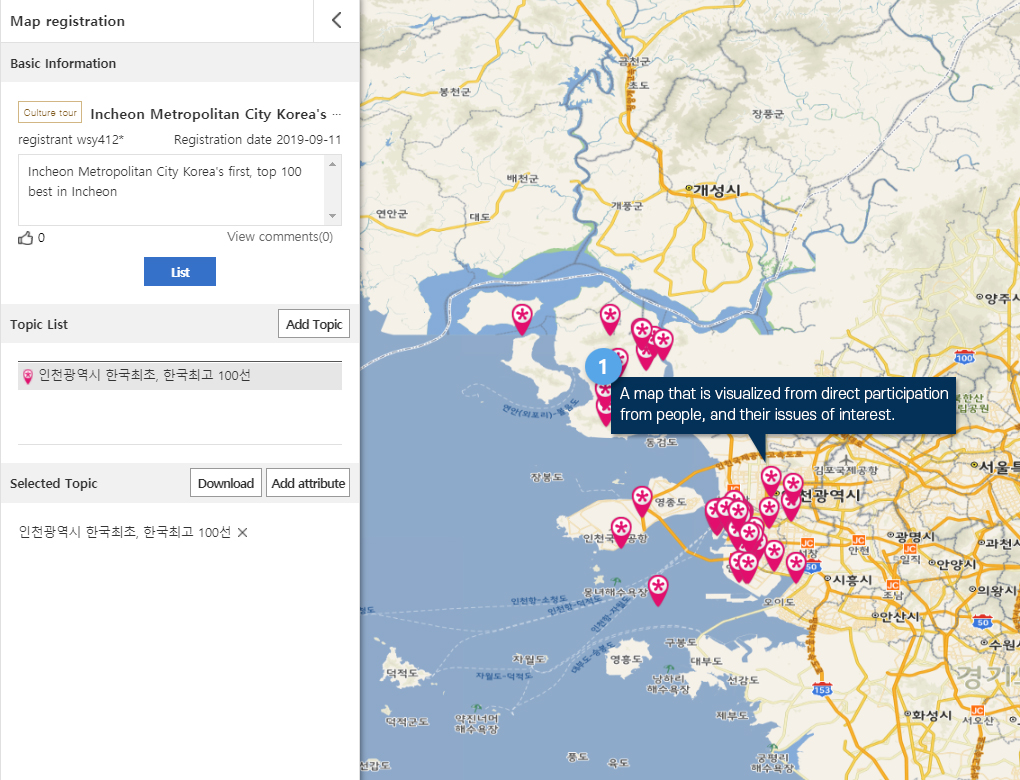The image size is (1020, 780).
Task: Download the selected topic data
Action: pyautogui.click(x=226, y=483)
